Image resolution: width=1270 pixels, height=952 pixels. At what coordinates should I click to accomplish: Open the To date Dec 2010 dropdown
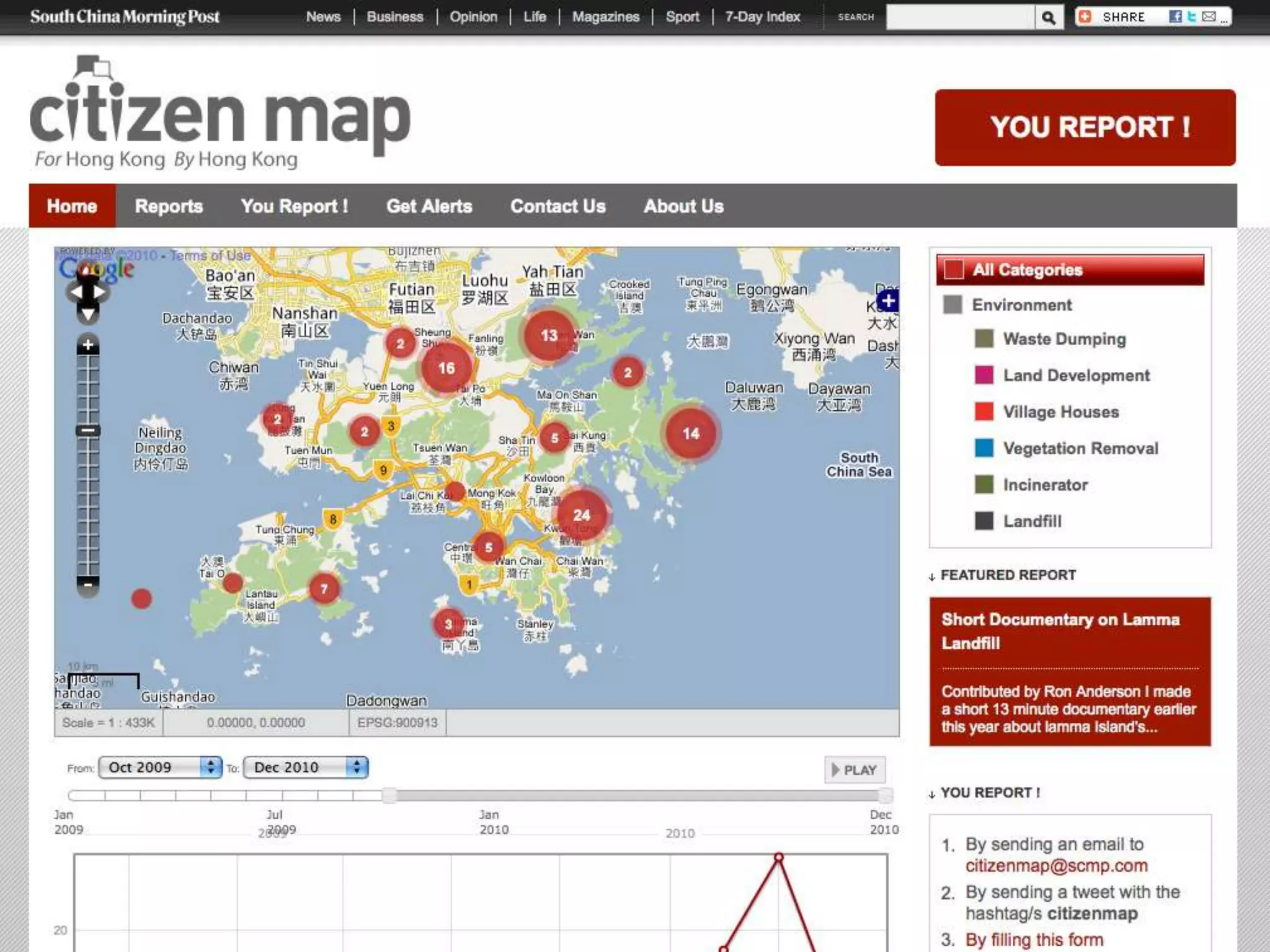(306, 767)
